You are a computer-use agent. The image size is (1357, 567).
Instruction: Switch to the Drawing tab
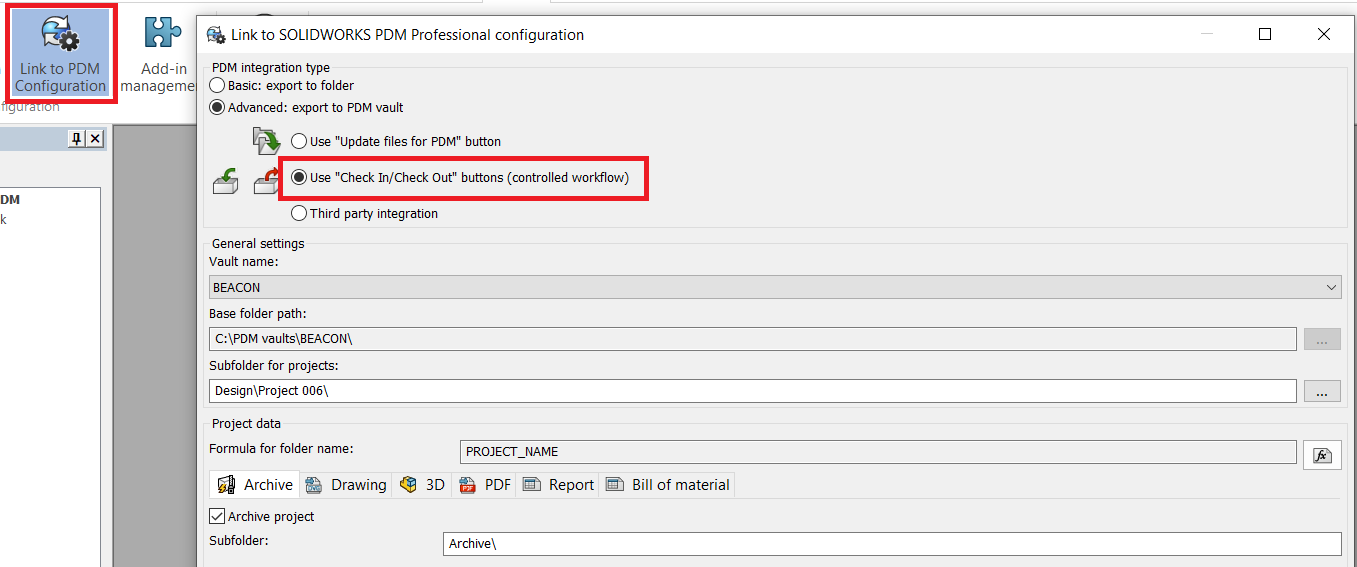(346, 485)
